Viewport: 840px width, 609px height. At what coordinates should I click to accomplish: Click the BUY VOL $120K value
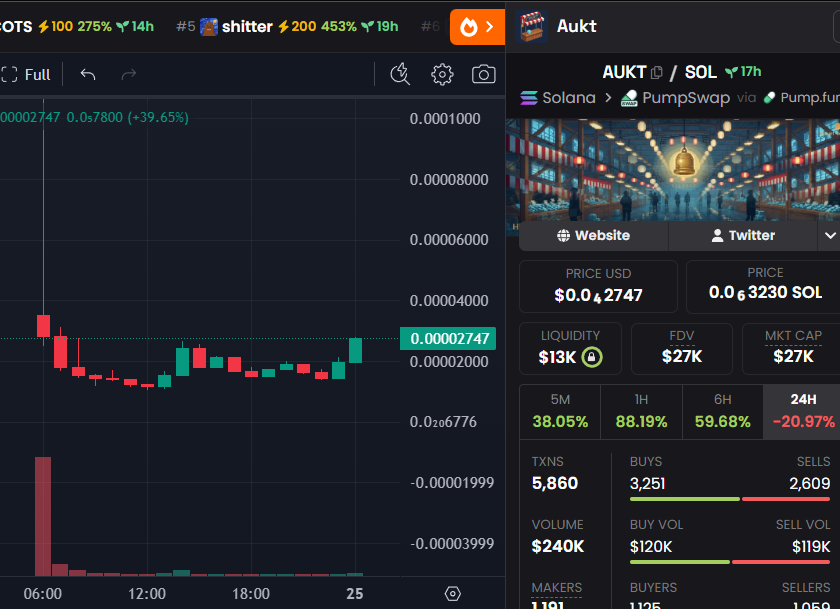click(x=651, y=547)
